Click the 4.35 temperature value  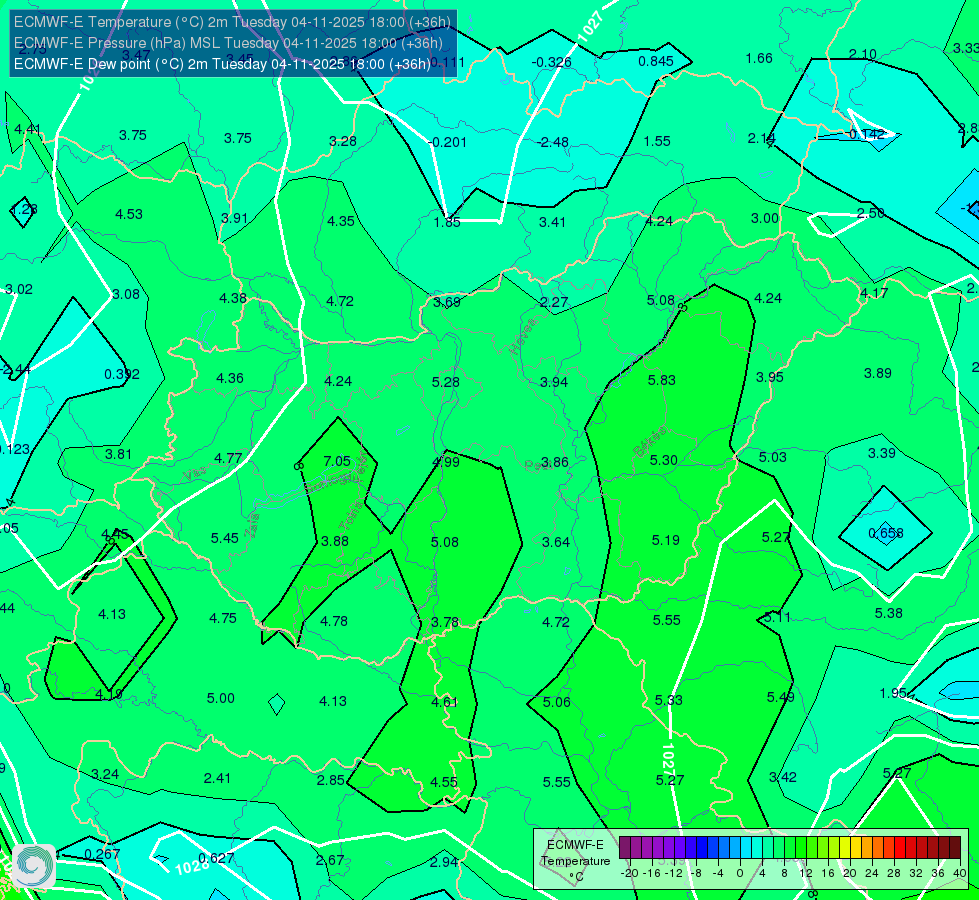pos(341,220)
